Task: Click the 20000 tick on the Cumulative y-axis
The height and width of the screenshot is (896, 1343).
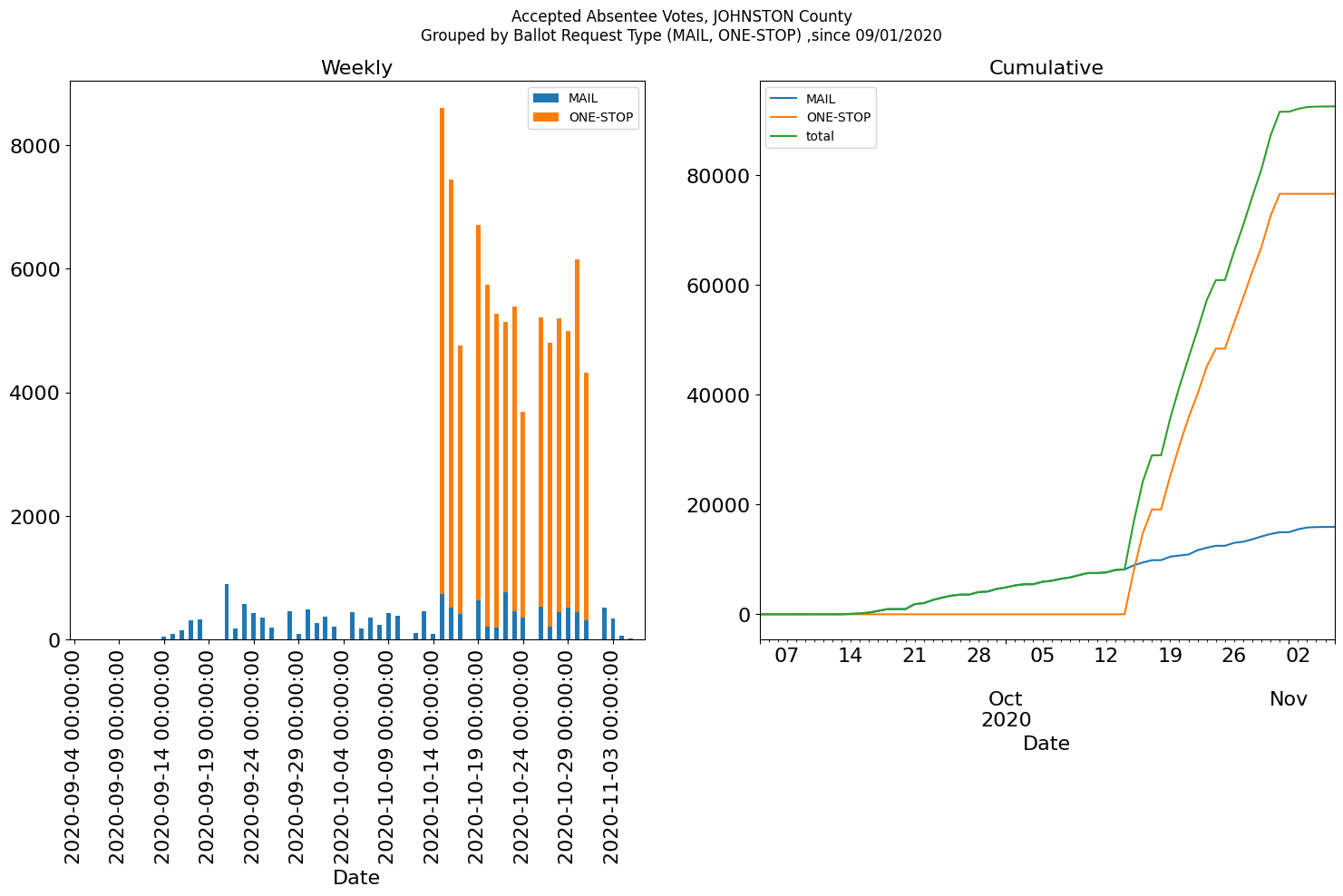Action: click(720, 504)
